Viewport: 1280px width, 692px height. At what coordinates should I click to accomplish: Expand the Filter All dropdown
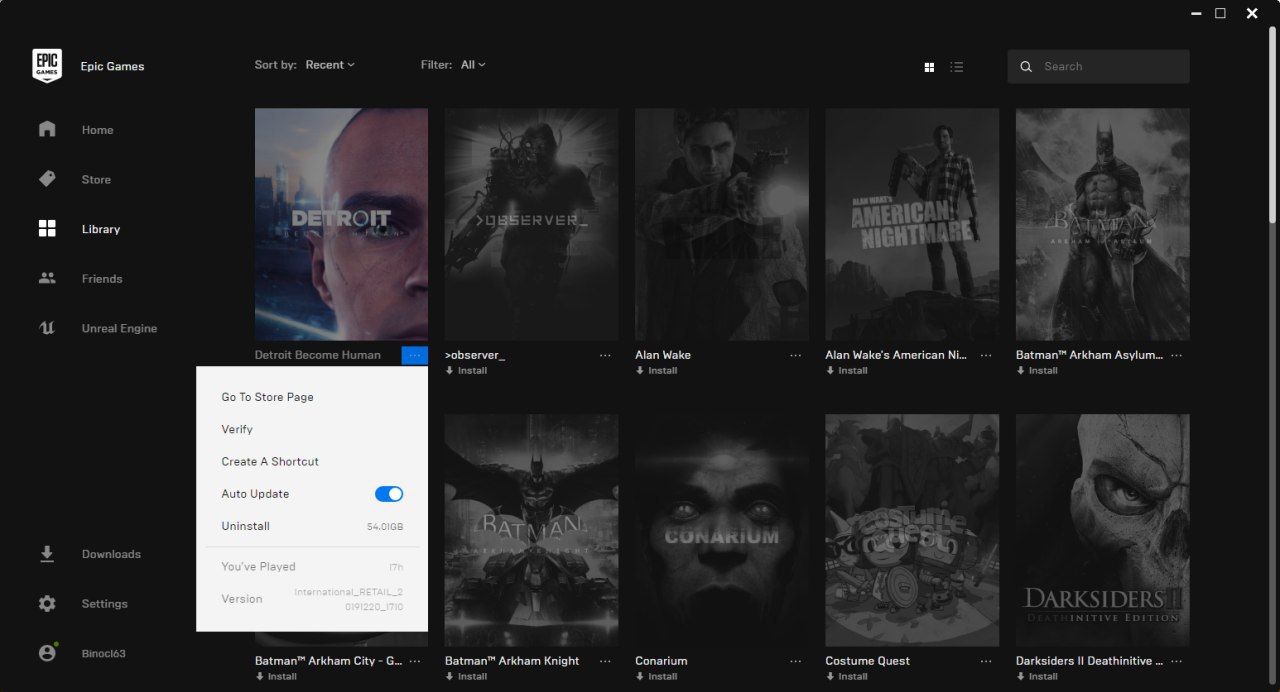click(x=473, y=65)
